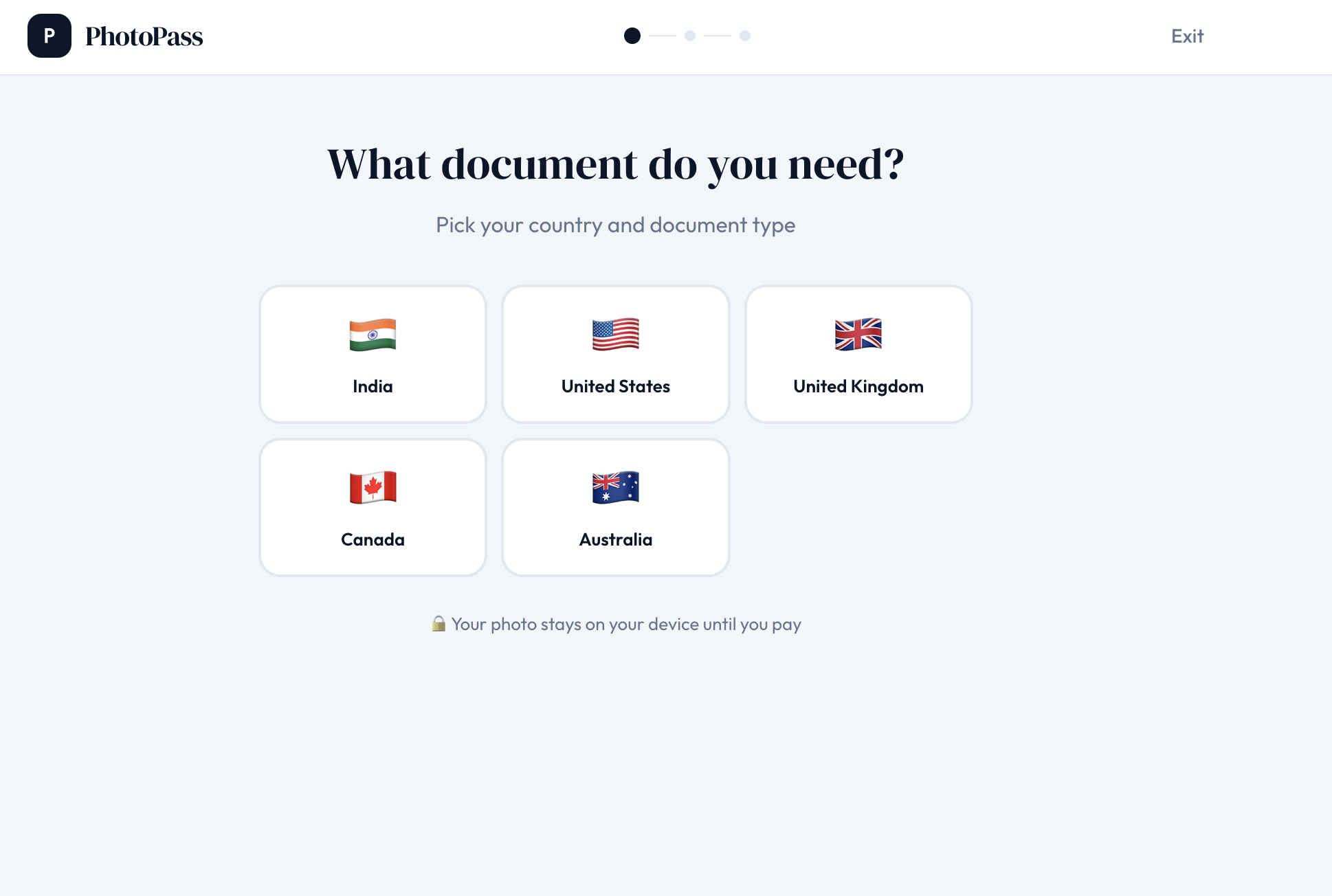Go to the third progress step dot
The height and width of the screenshot is (896, 1332).
(x=745, y=36)
